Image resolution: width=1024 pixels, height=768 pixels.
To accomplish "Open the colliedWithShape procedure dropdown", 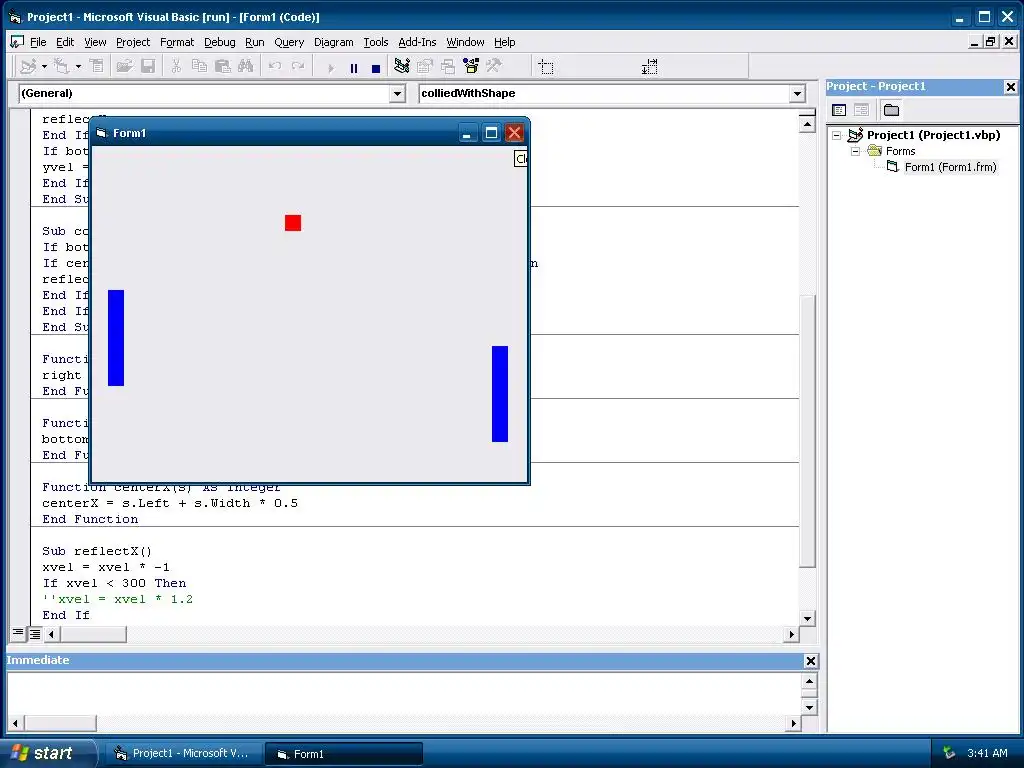I will click(x=797, y=94).
